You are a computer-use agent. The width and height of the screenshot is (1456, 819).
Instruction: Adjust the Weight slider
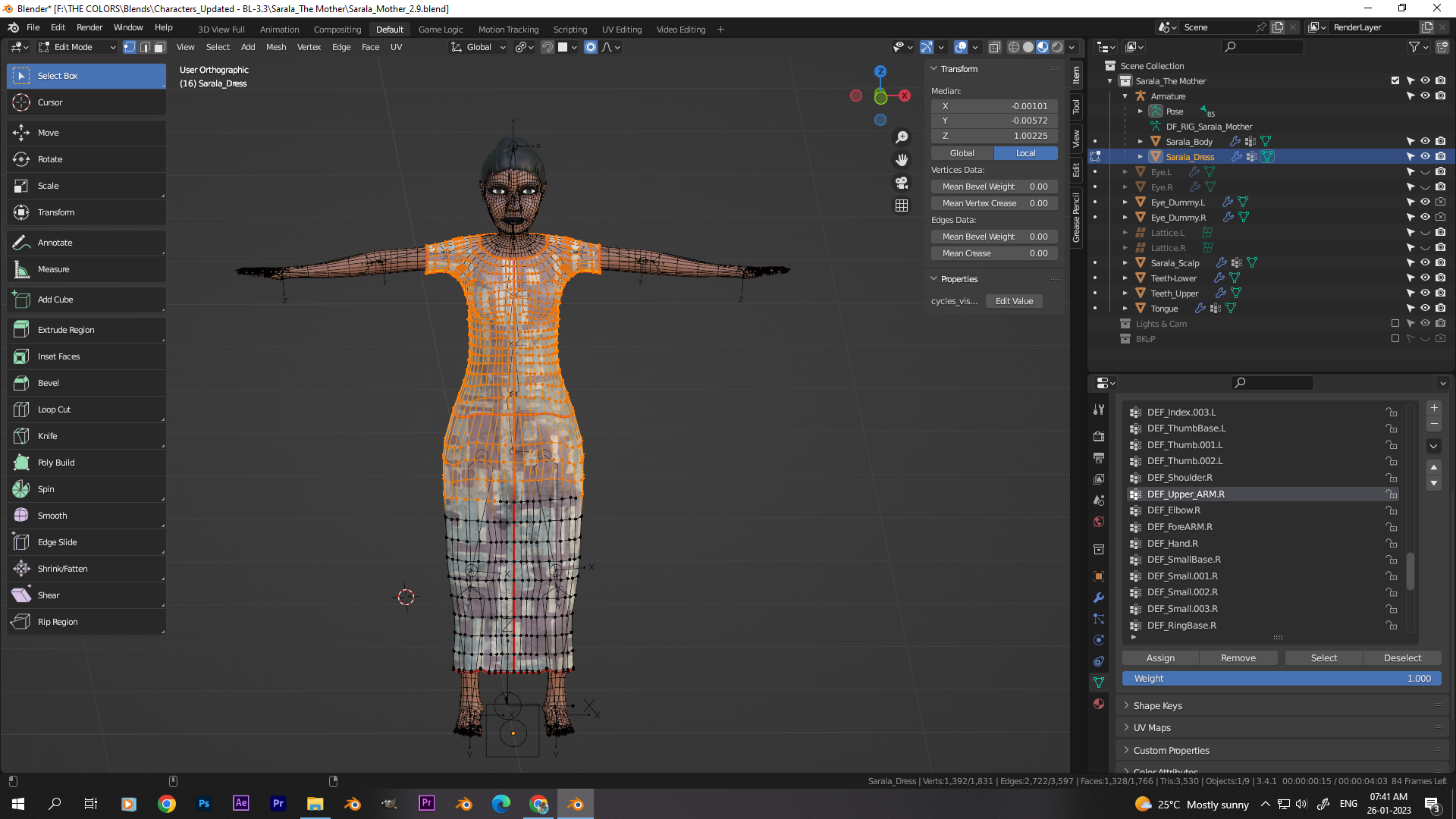click(x=1282, y=679)
